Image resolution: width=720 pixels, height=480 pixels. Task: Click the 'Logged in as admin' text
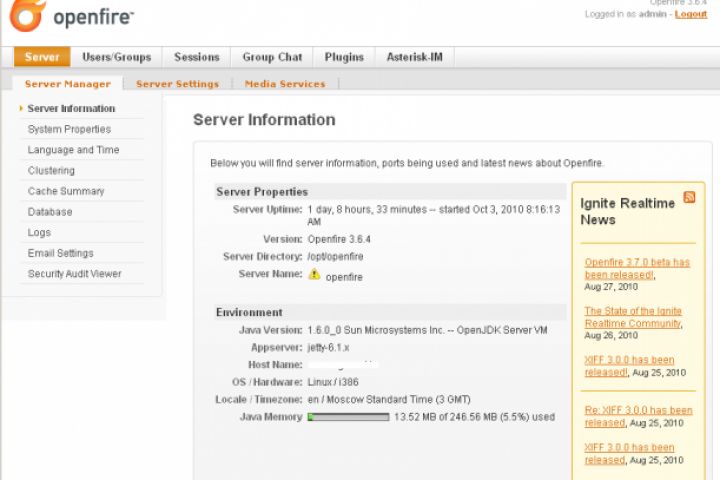coord(625,14)
